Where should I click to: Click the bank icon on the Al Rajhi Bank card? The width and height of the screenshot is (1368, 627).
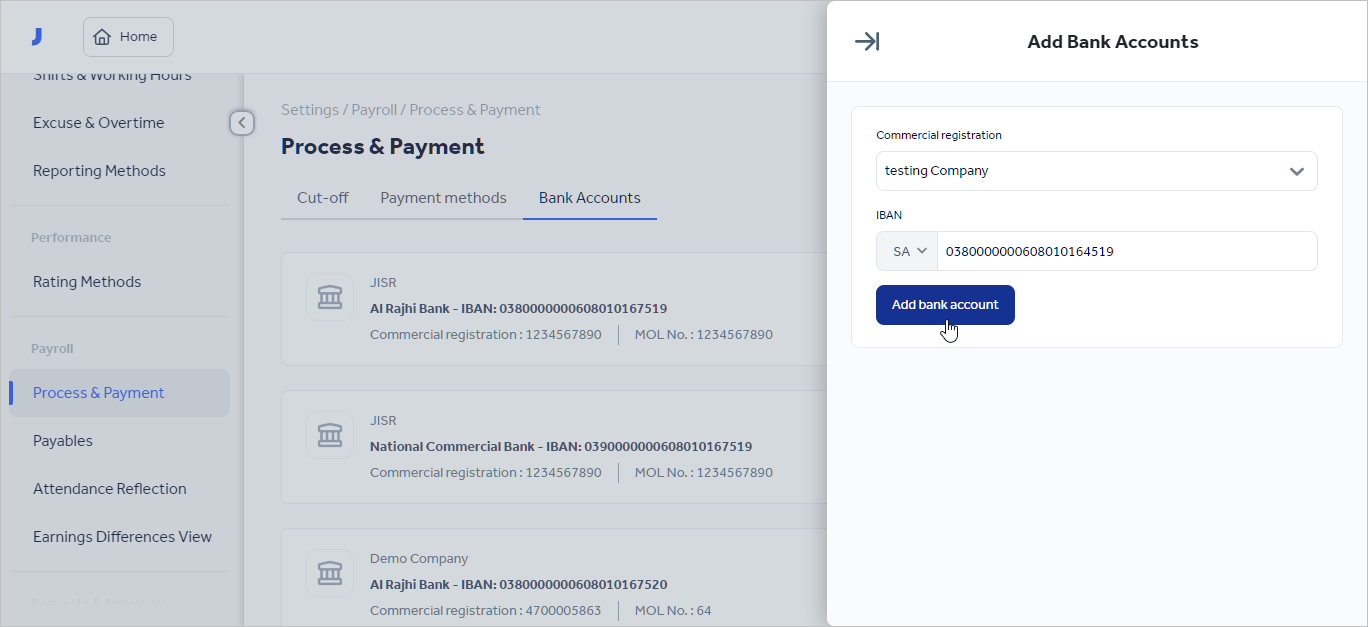[329, 297]
